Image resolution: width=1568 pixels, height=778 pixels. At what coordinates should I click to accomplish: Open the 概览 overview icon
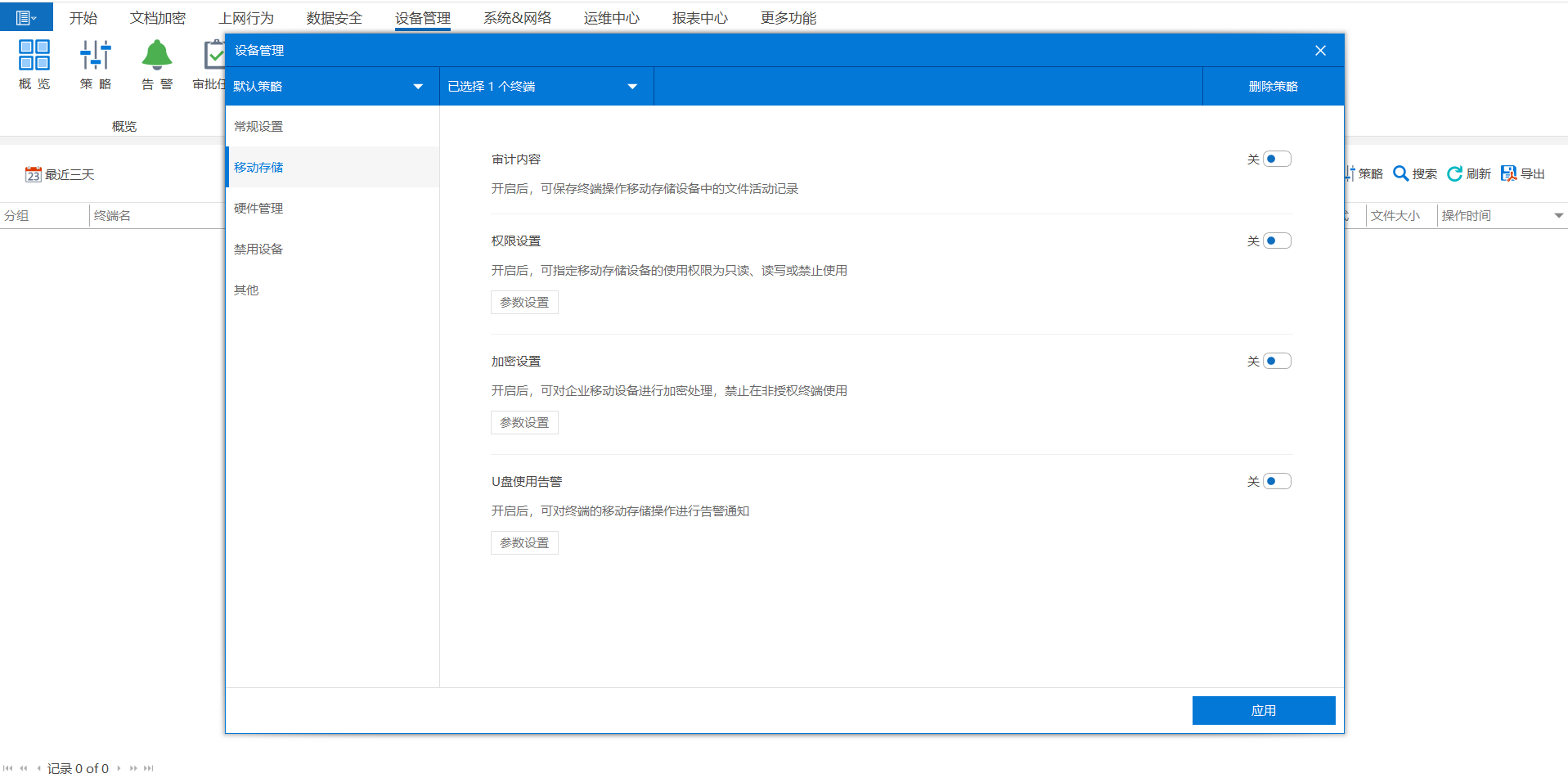(34, 55)
